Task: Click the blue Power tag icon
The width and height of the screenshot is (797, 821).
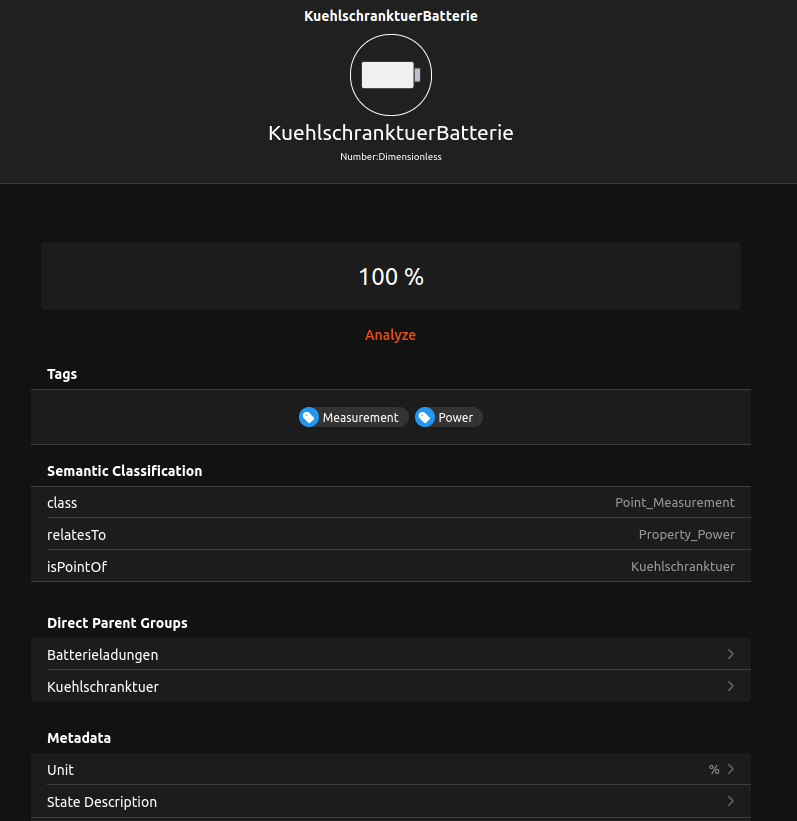Action: click(426, 417)
